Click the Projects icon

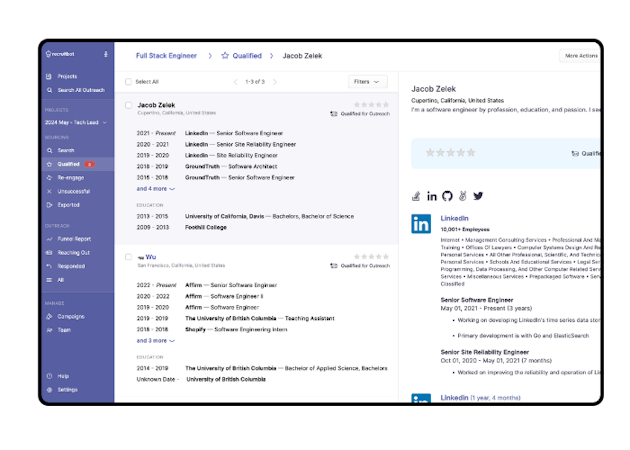point(49,76)
